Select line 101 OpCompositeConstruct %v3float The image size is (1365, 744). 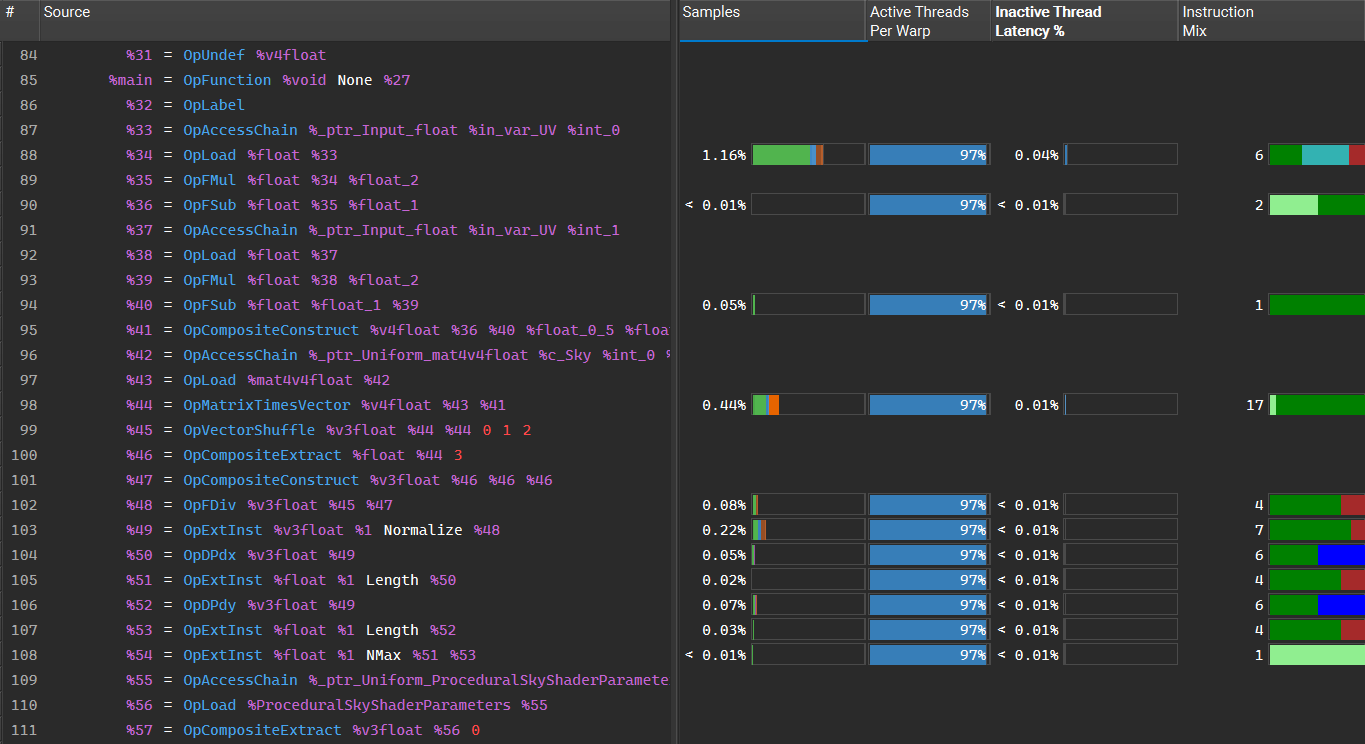335,480
